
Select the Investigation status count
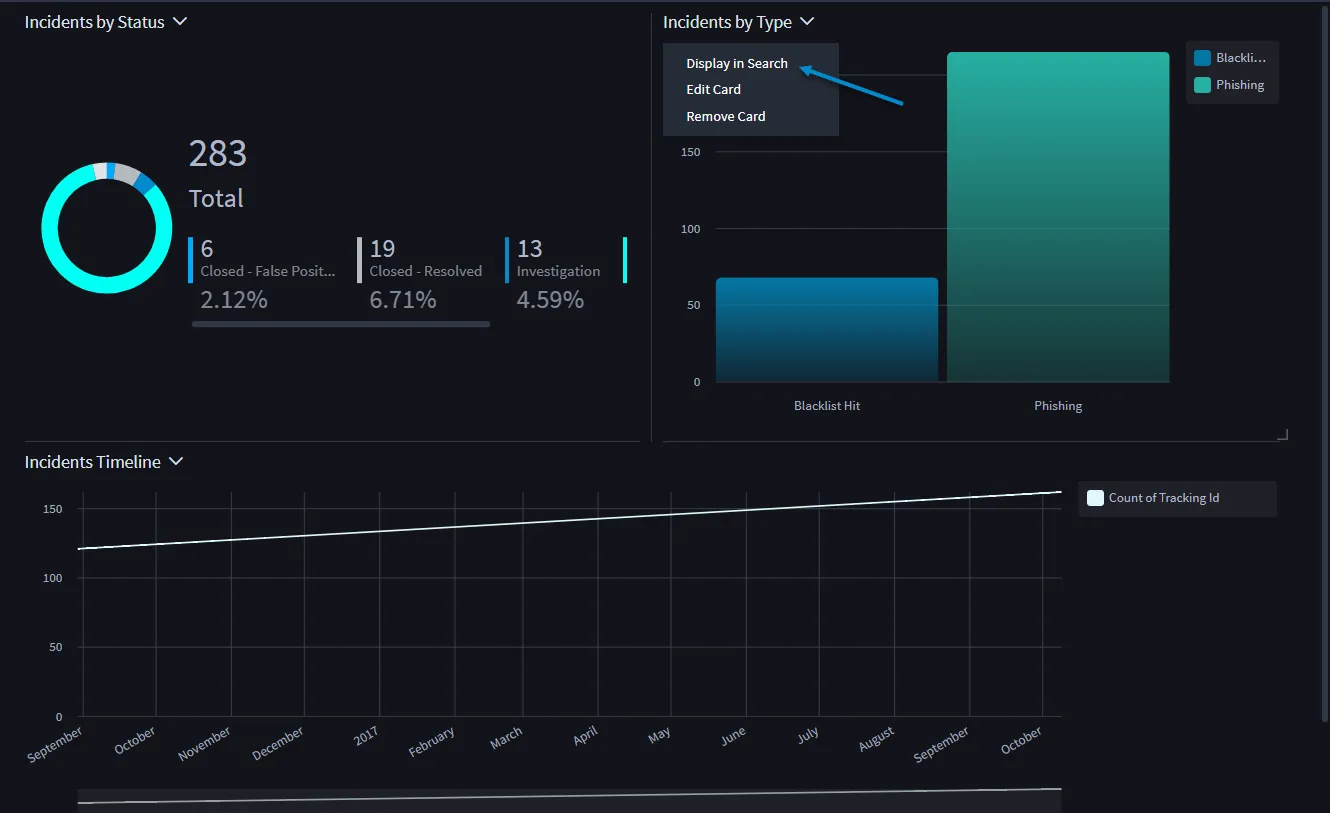[x=529, y=248]
